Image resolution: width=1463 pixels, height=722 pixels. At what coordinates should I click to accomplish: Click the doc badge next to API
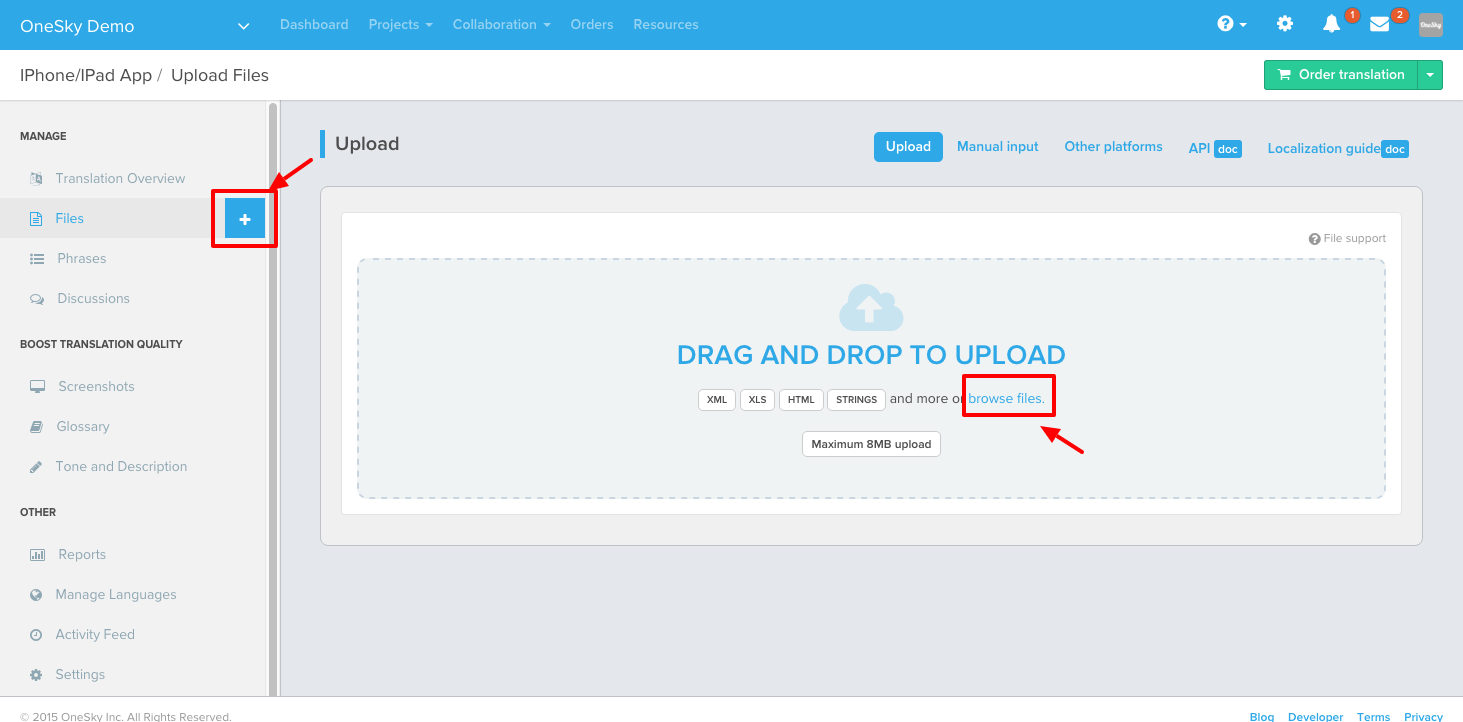tap(1228, 149)
